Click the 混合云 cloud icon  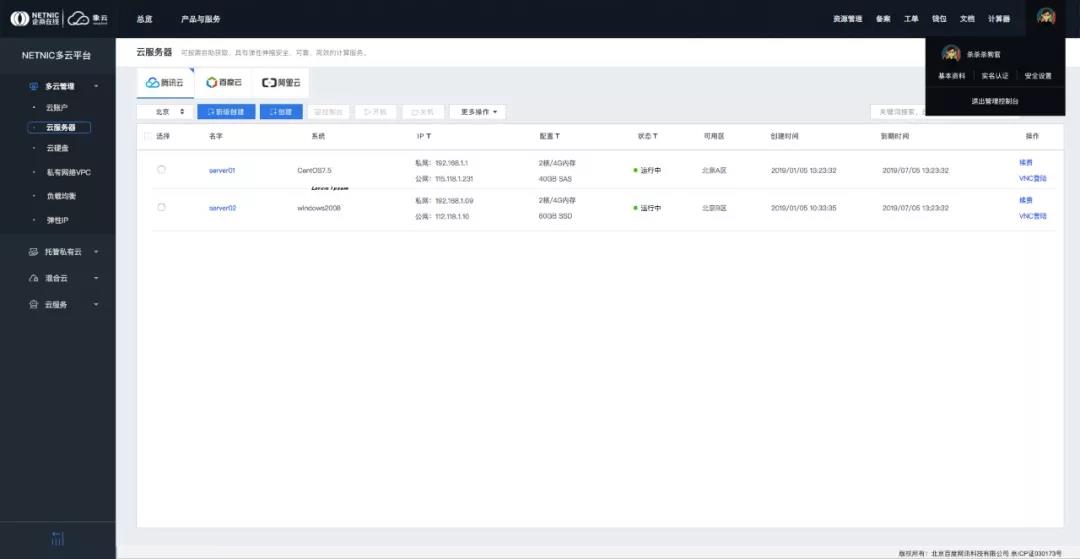[x=34, y=278]
